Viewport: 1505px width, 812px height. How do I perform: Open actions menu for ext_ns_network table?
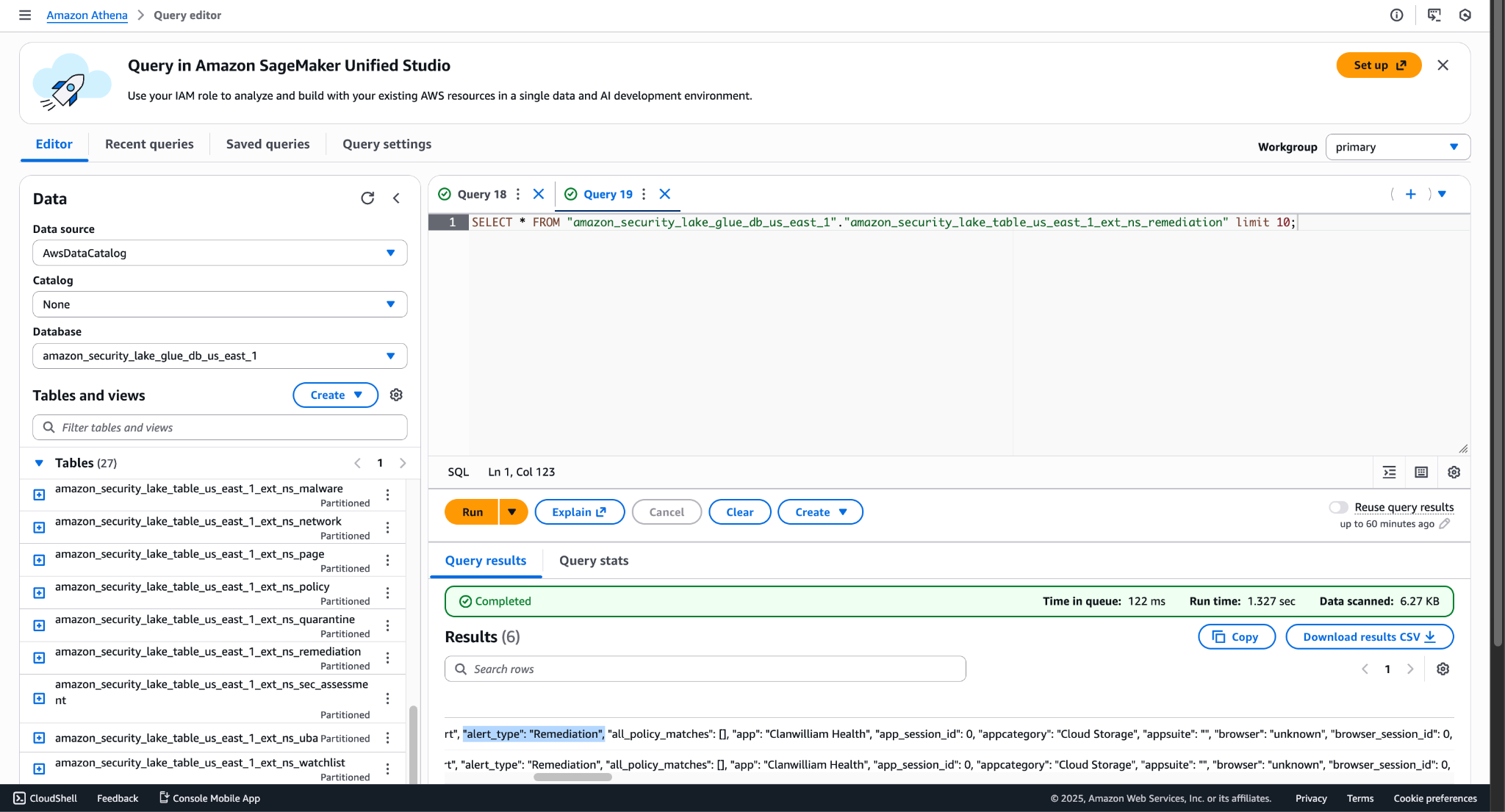pyautogui.click(x=388, y=528)
